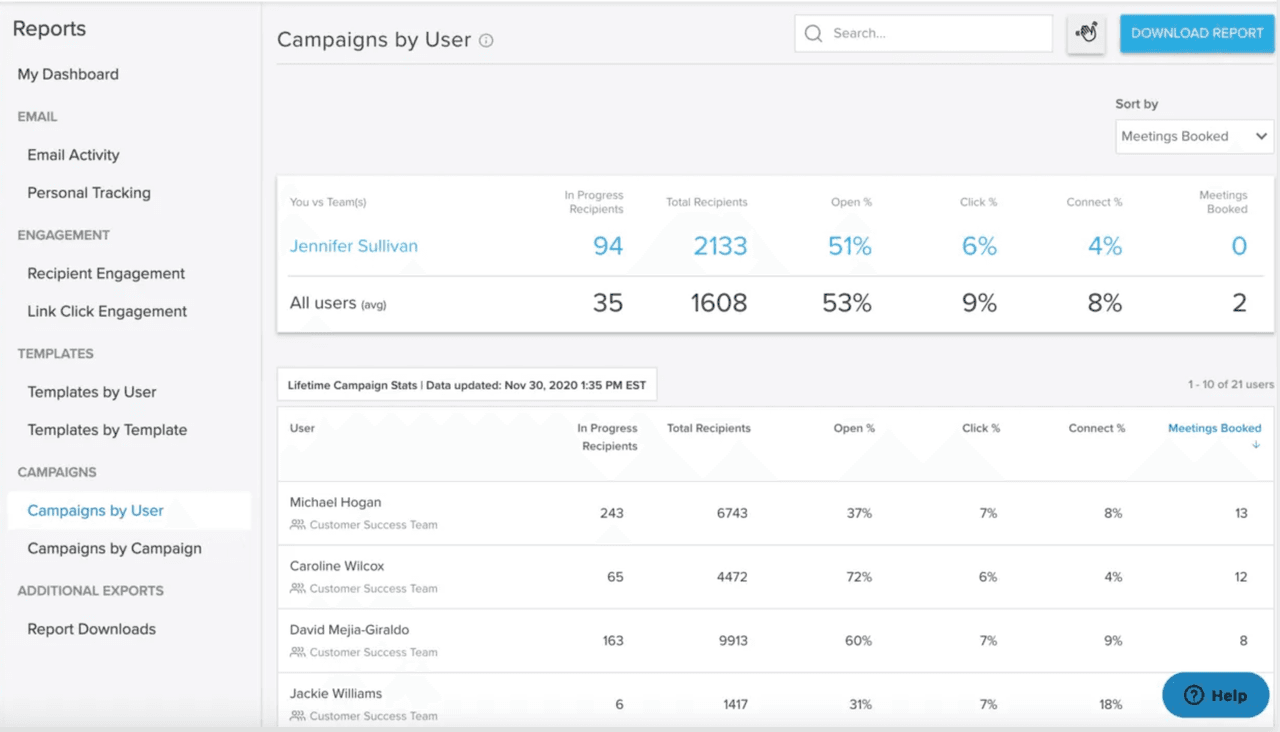1280x732 pixels.
Task: Open the Sort by dropdown
Action: pyautogui.click(x=1194, y=136)
